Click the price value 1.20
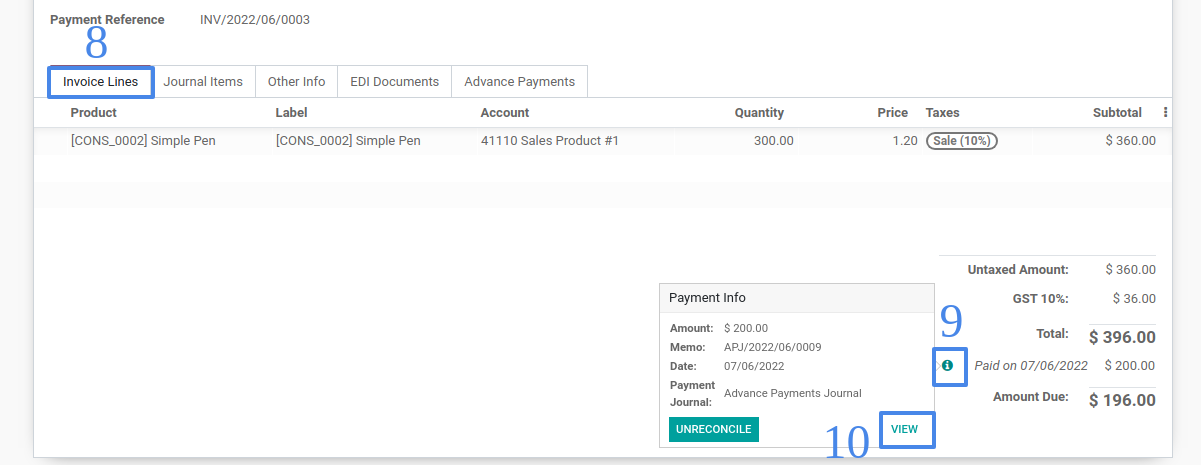This screenshot has width=1201, height=465. (x=905, y=141)
